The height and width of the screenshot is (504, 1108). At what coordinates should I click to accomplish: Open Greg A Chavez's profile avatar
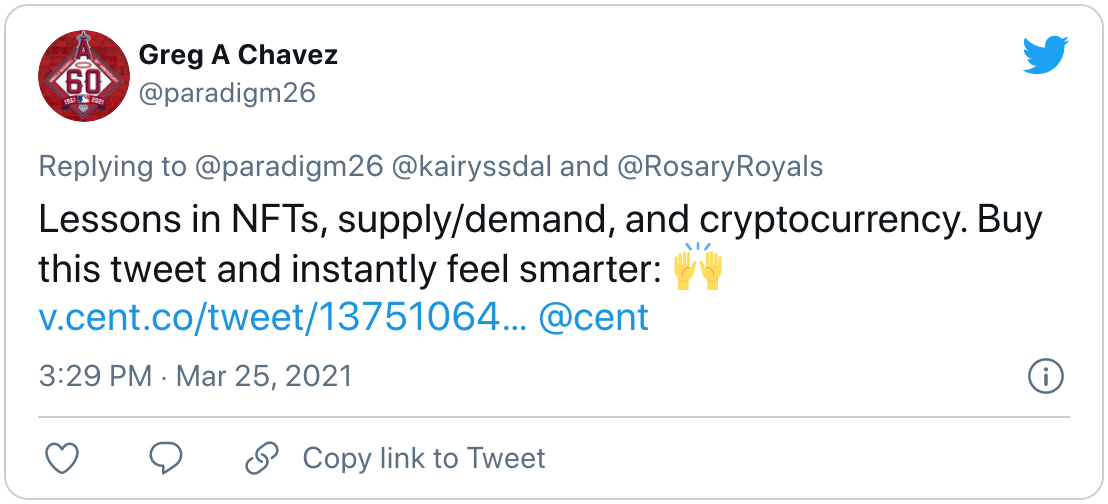pos(83,76)
